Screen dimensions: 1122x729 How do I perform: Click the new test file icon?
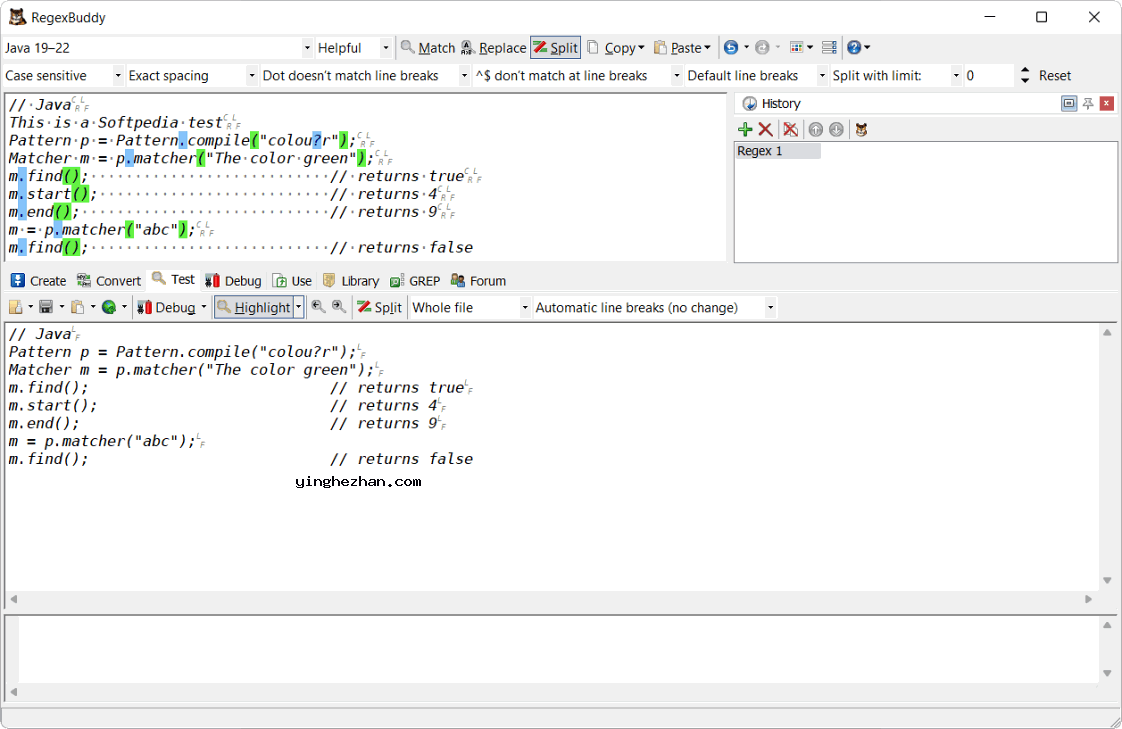pos(15,308)
